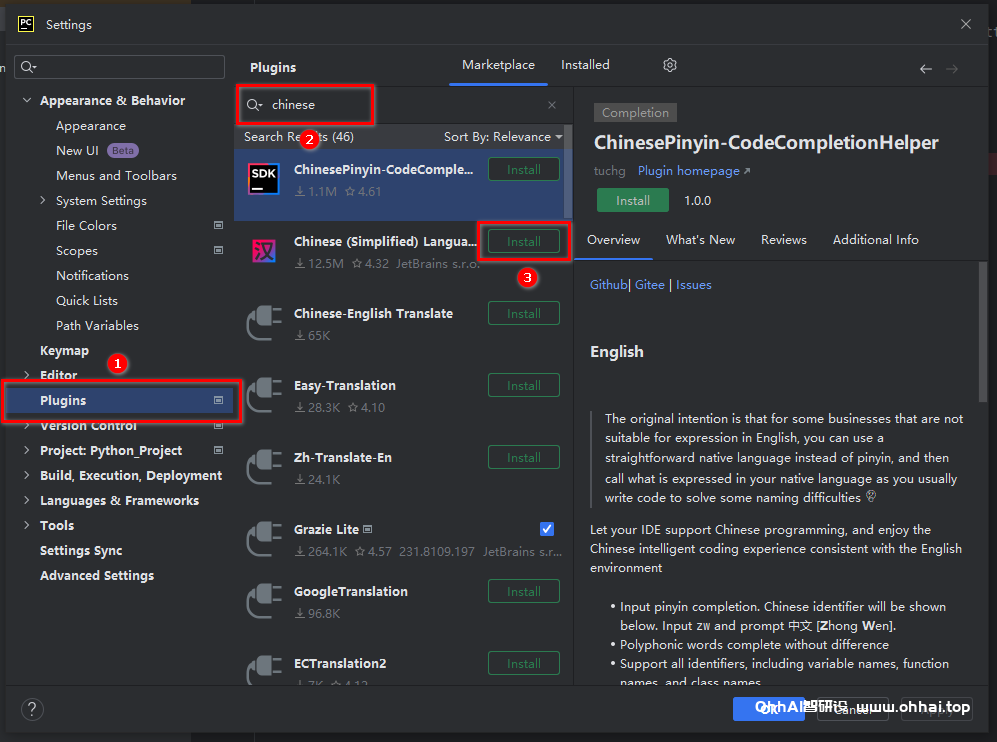Click the PyCharm logo in title bar
997x742 pixels.
(25, 24)
